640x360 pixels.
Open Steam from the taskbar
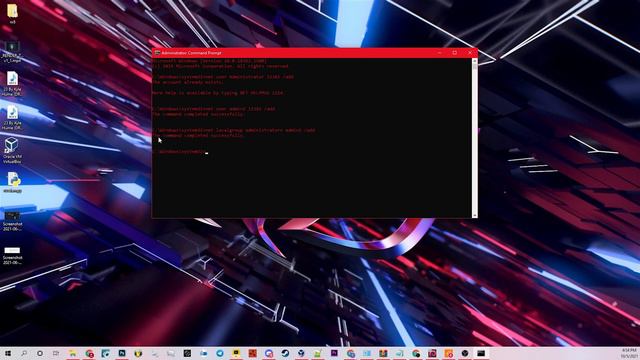coord(285,353)
